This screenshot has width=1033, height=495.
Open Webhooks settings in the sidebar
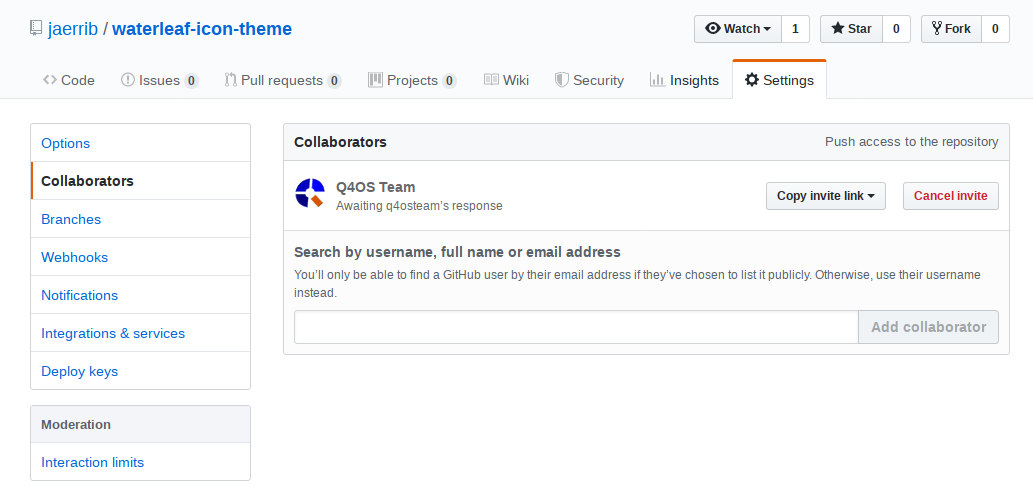pyautogui.click(x=140, y=257)
